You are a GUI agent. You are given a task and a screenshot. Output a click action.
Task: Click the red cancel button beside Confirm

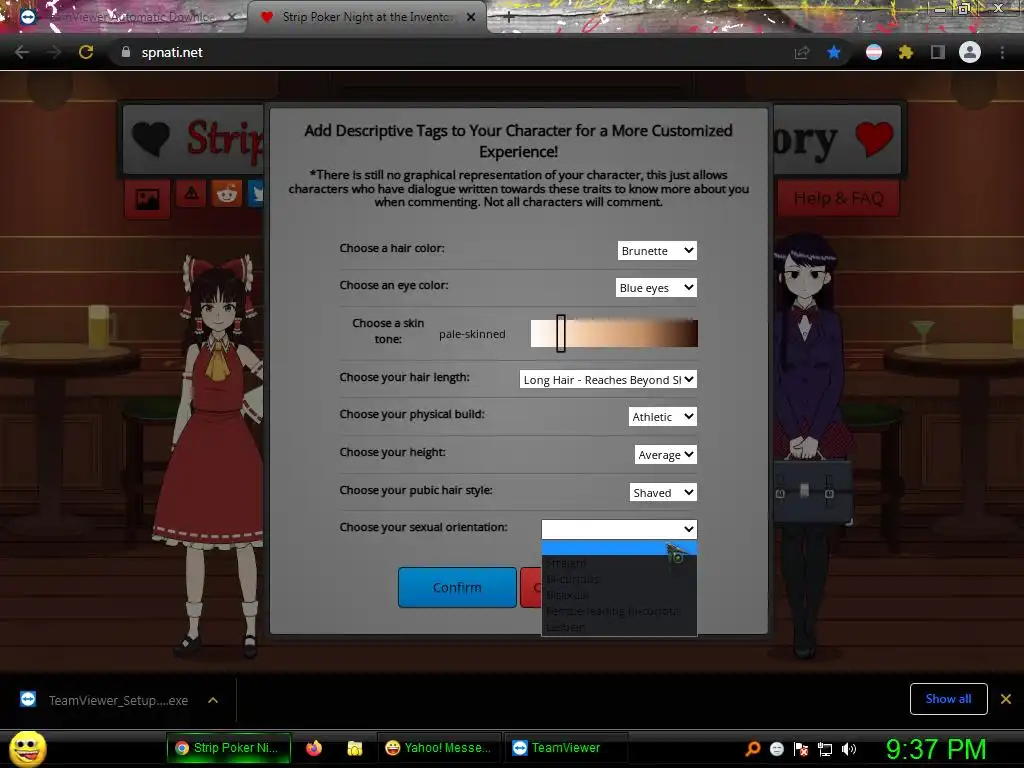pyautogui.click(x=530, y=587)
